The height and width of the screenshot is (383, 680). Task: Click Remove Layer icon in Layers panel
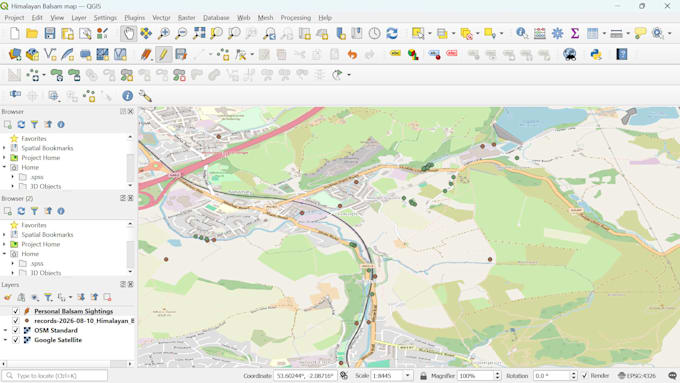click(x=107, y=298)
